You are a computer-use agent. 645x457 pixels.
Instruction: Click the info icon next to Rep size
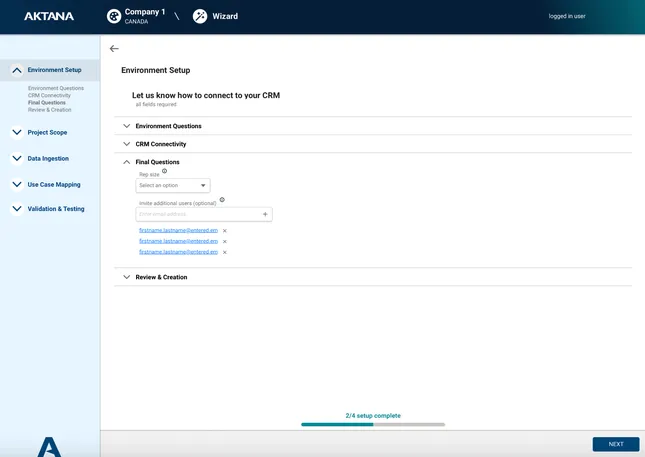pyautogui.click(x=165, y=171)
